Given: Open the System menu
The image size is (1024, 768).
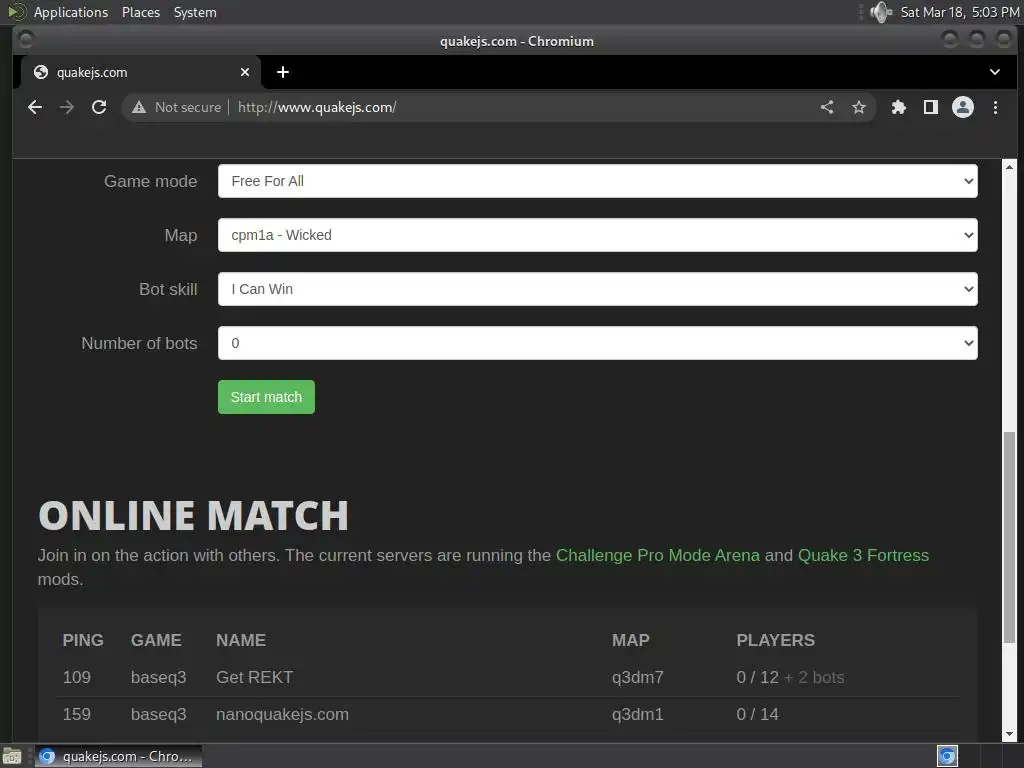Looking at the screenshot, I should point(195,12).
